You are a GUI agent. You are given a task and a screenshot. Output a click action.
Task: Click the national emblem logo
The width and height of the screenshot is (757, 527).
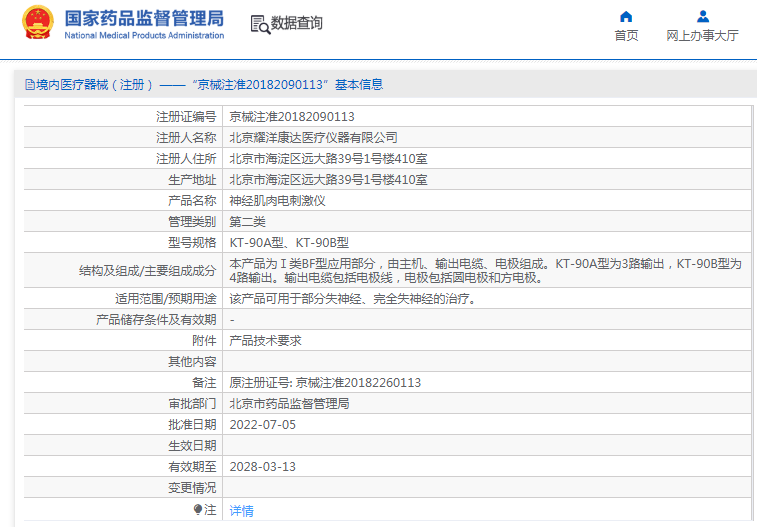38,23
